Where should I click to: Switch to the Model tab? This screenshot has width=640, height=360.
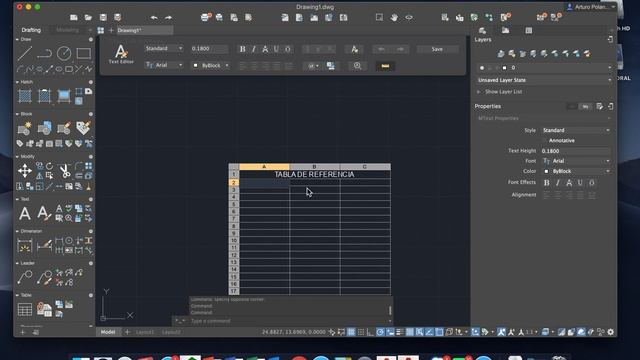(108, 332)
